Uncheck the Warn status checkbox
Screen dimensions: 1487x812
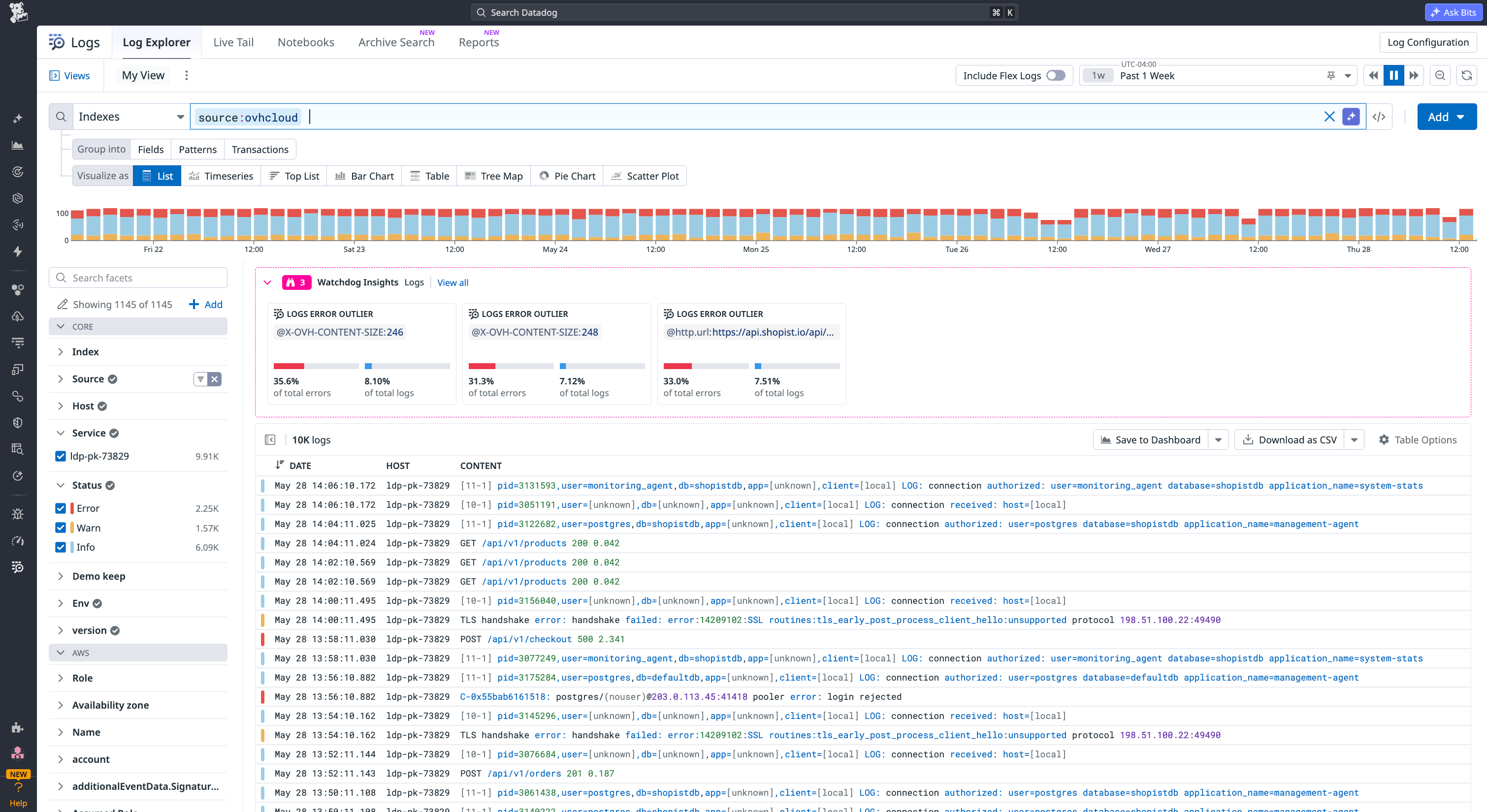click(x=61, y=528)
